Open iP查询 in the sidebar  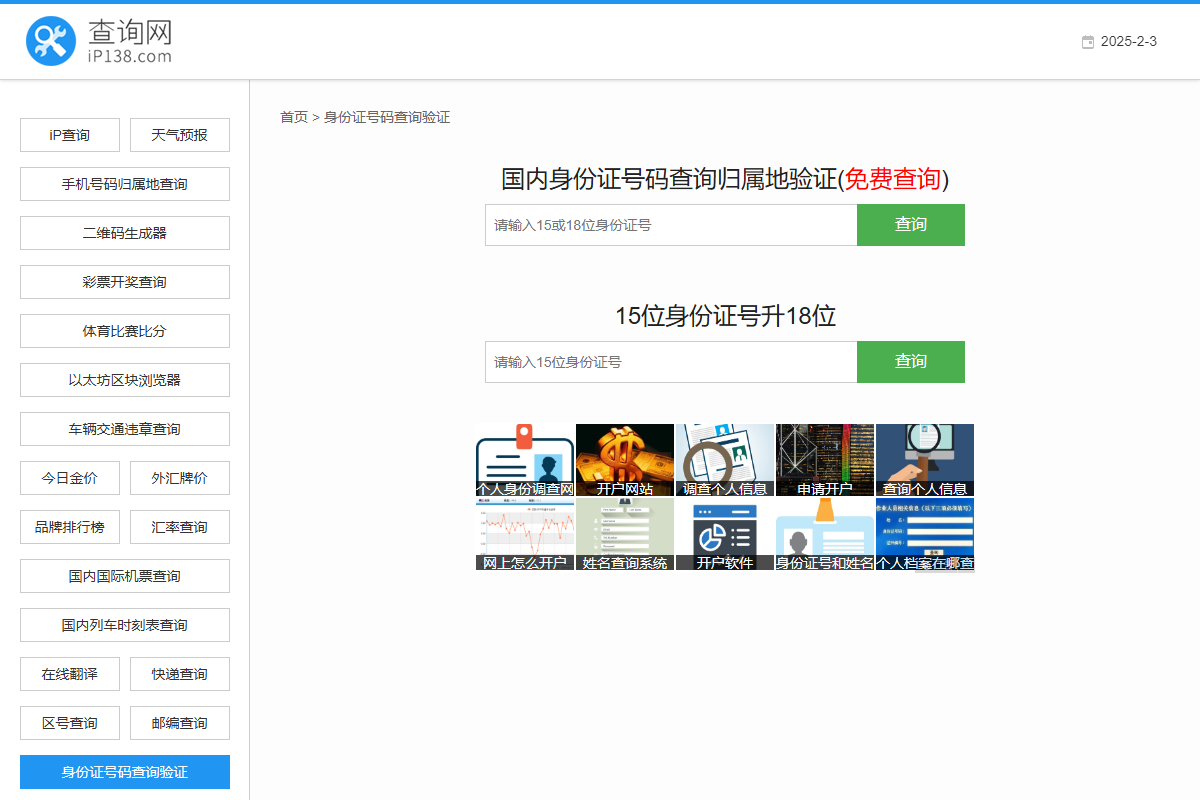click(x=70, y=135)
